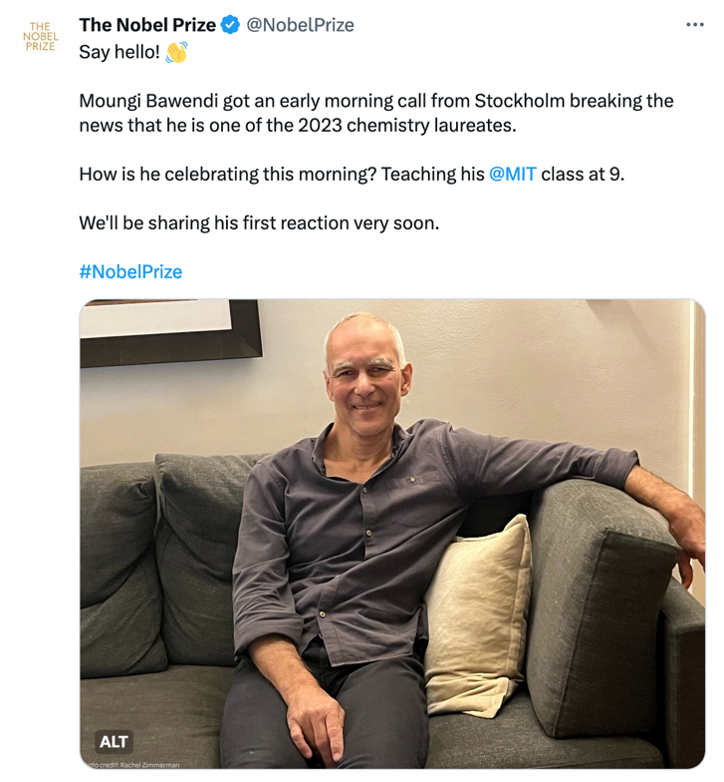
Task: Follow the @MIT mention link
Action: coord(513,174)
